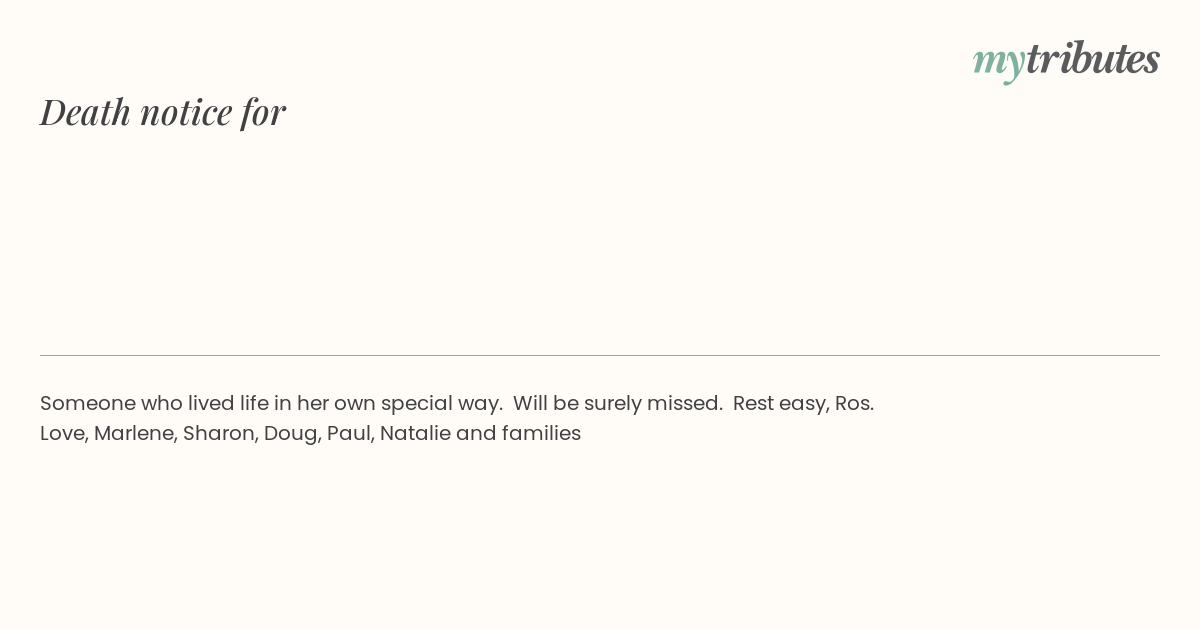1200x630 pixels.
Task: Click the word "Someone" in the message
Action: [x=88, y=403]
